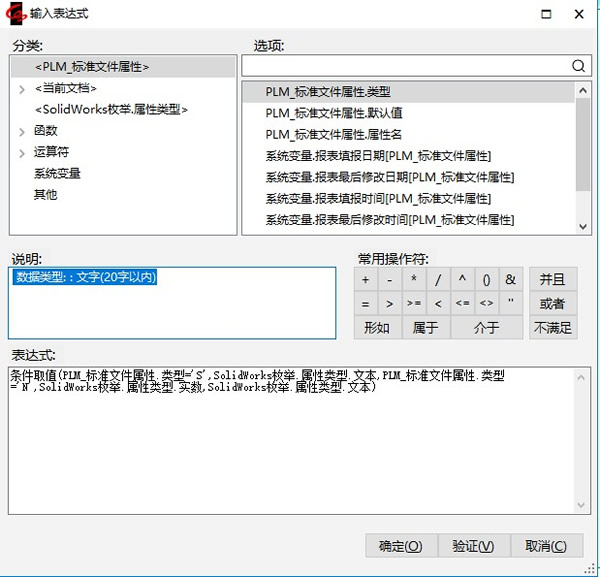Insert the ampersand concatenation operator
Screen dimensions: 600x577
tap(510, 280)
